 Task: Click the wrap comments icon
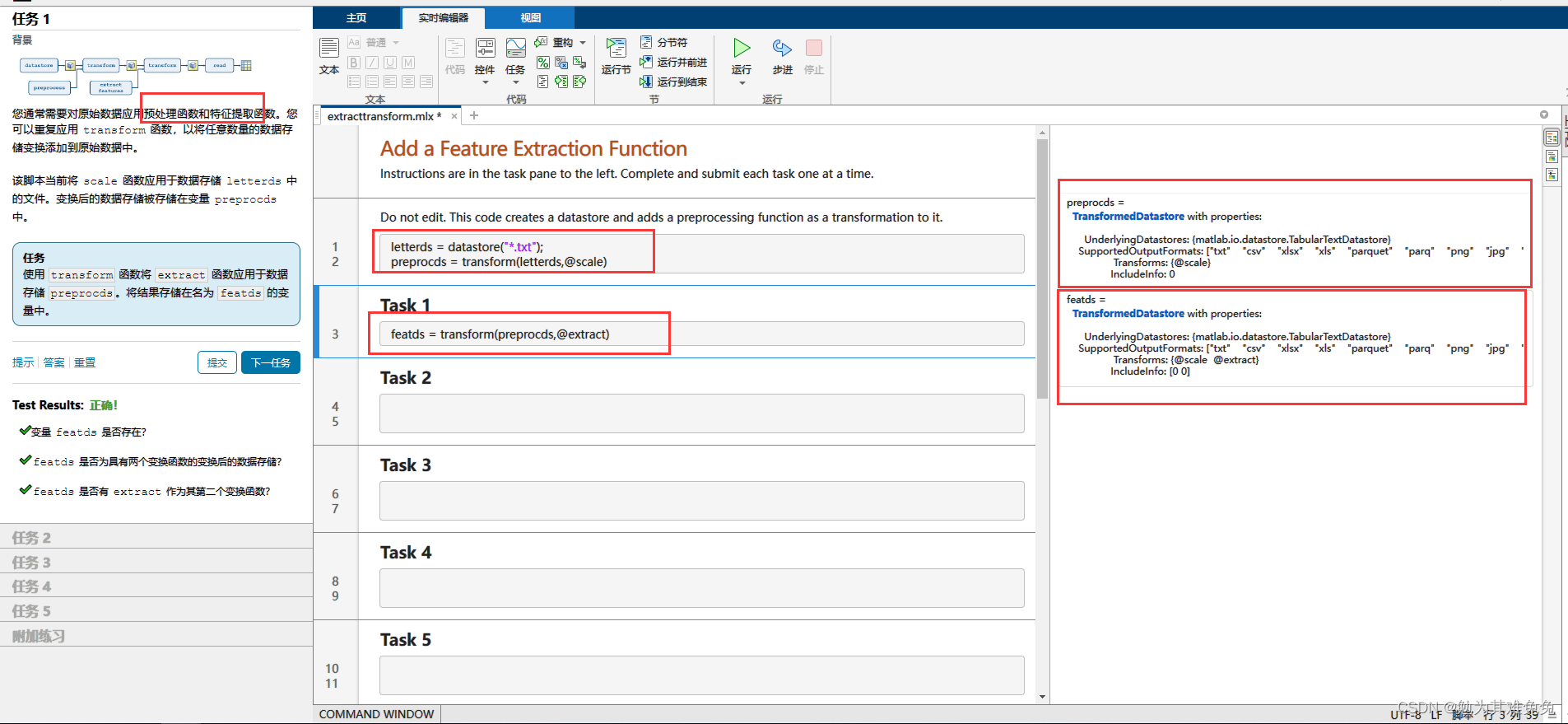[x=579, y=63]
